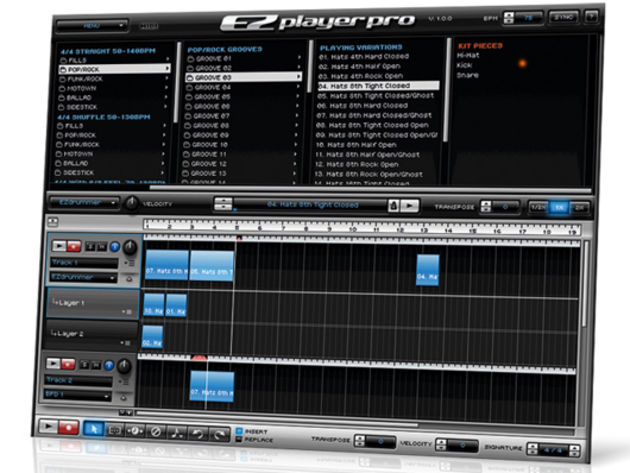
Task: Click the BPM stepper arrows
Action: coord(509,18)
